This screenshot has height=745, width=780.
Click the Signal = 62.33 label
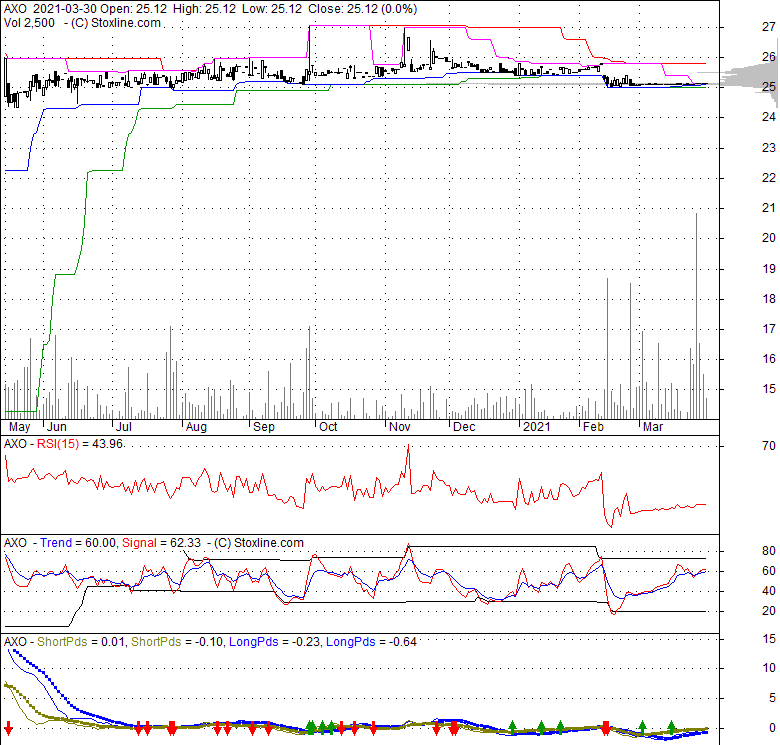161,543
